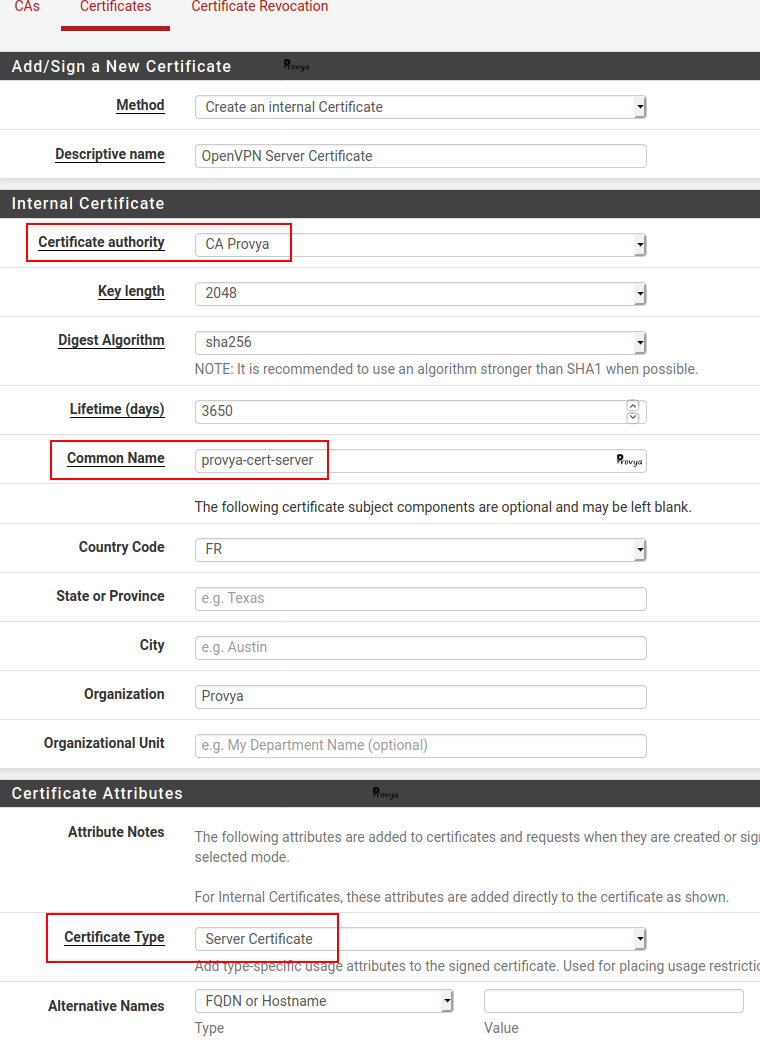Click the Organizational Unit field
Image resolution: width=760 pixels, height=1040 pixels.
coord(420,745)
